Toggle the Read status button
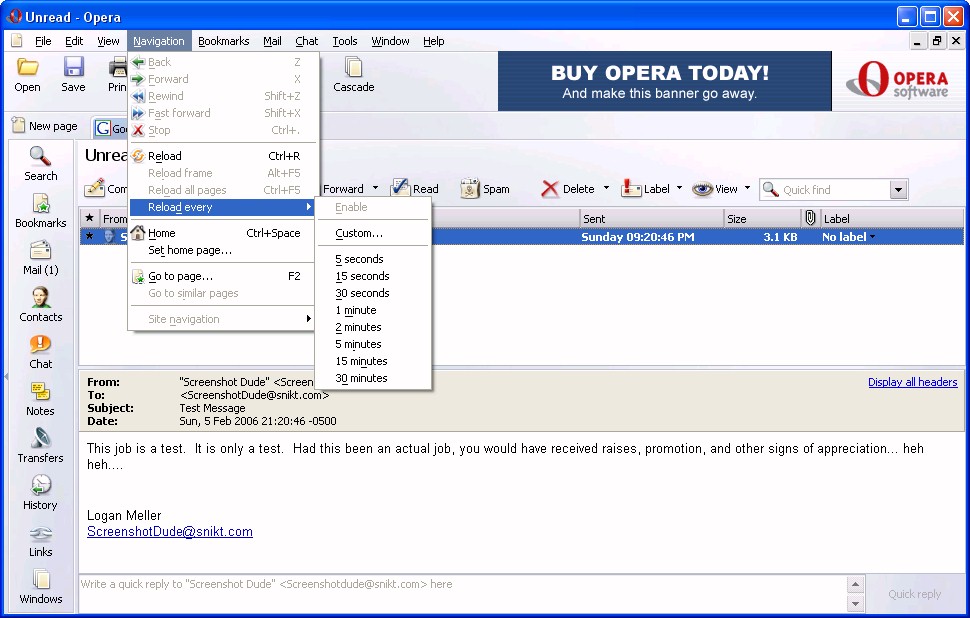The width and height of the screenshot is (970, 618). (x=414, y=189)
